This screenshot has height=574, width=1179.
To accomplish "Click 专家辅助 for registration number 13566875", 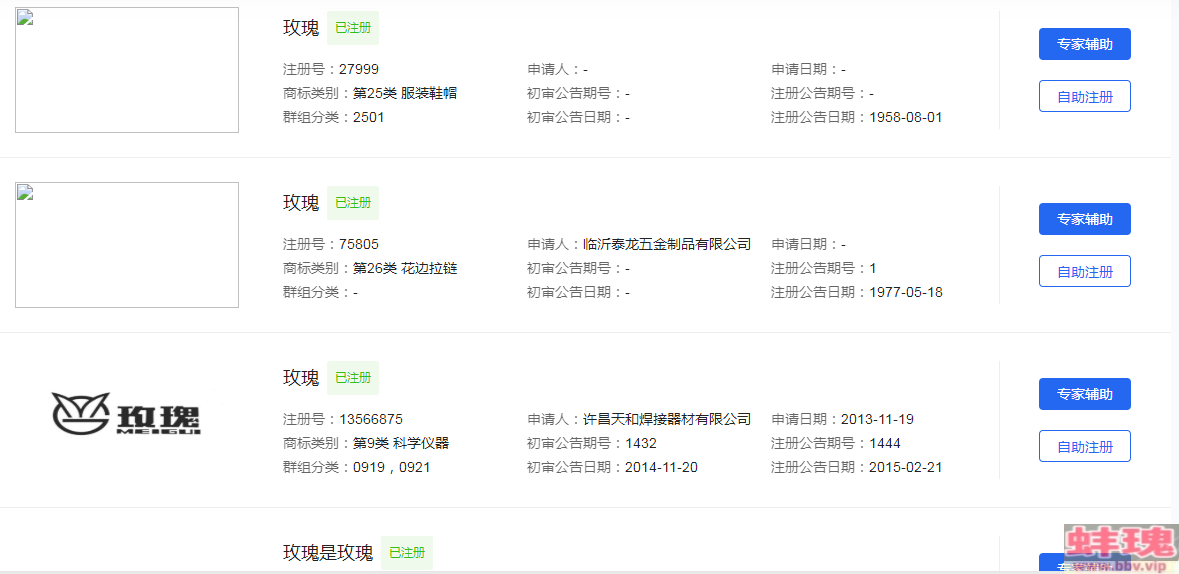I will [1084, 394].
